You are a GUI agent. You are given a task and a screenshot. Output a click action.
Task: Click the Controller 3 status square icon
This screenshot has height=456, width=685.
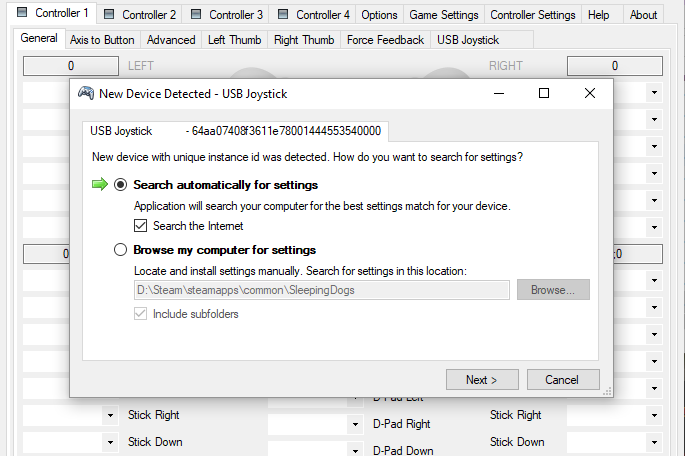coord(196,15)
